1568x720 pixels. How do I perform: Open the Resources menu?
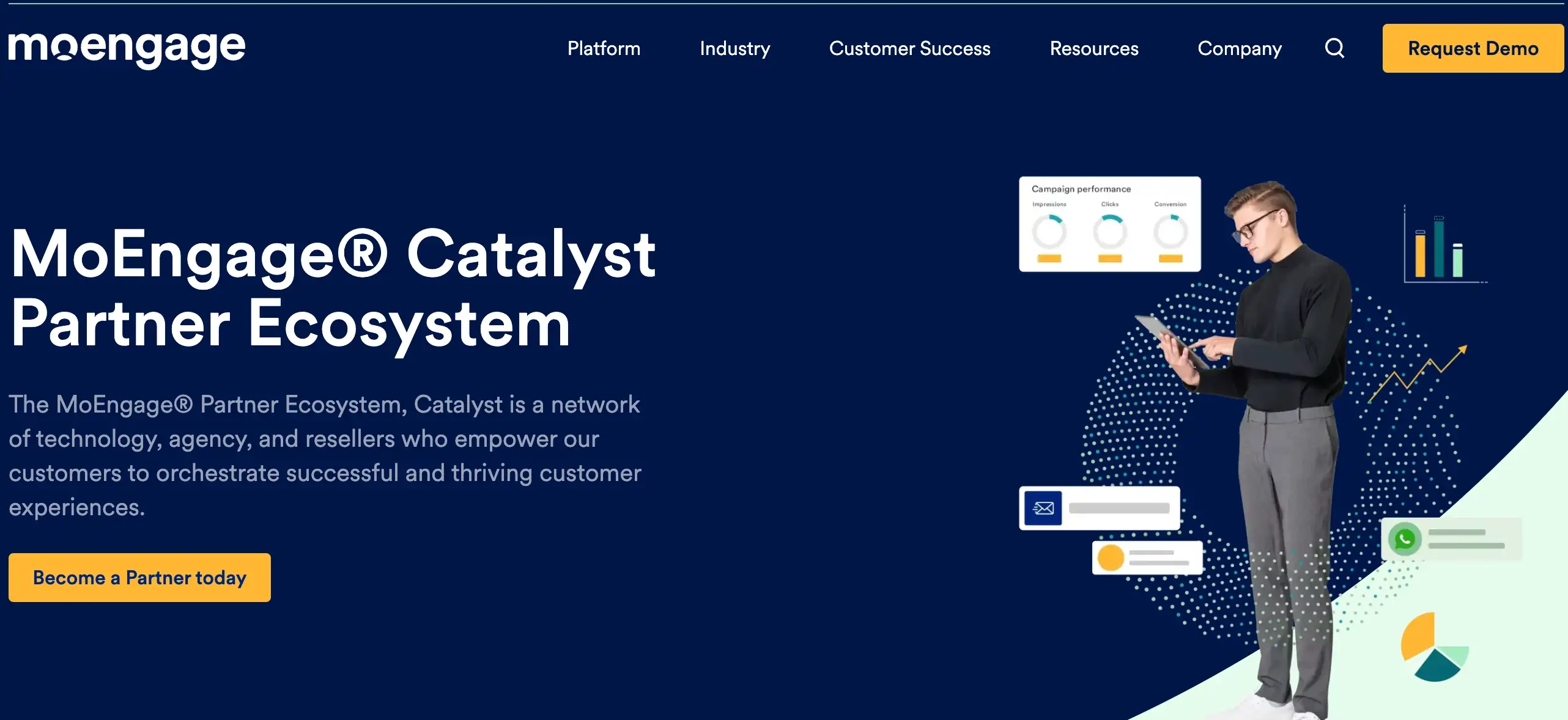point(1094,48)
